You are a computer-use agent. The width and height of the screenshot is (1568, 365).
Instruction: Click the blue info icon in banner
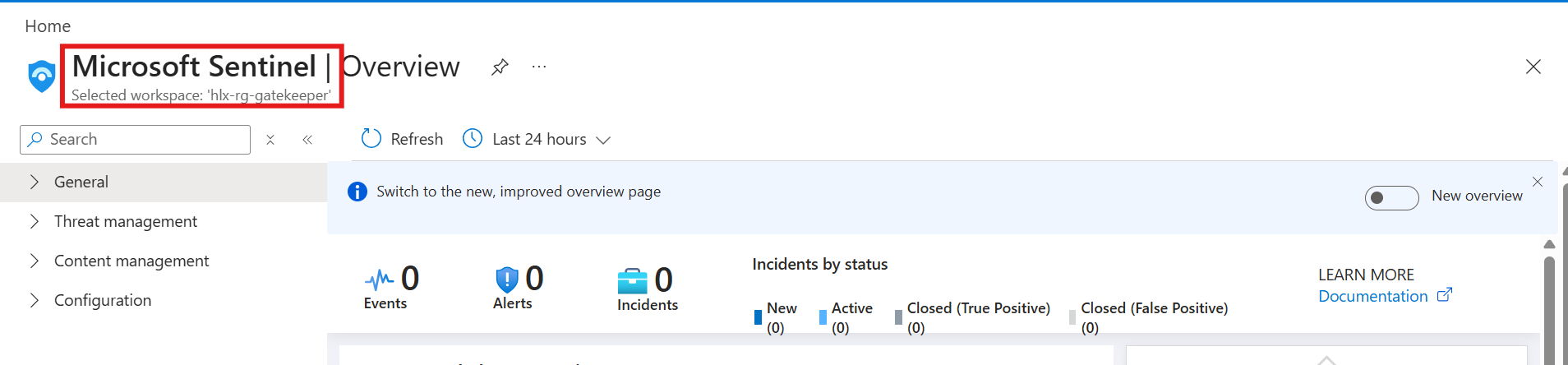(x=357, y=192)
